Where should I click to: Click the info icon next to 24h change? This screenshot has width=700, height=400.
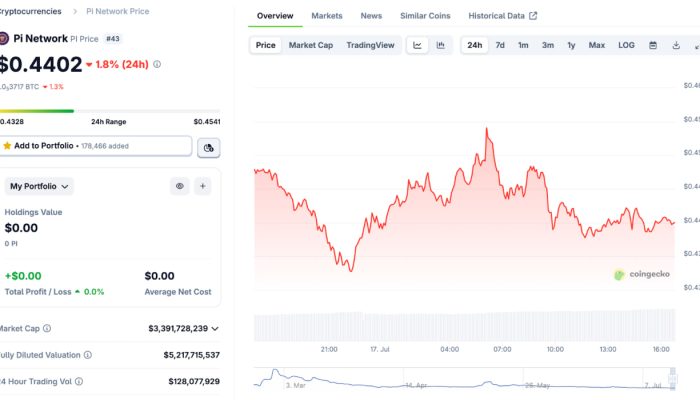coord(157,64)
